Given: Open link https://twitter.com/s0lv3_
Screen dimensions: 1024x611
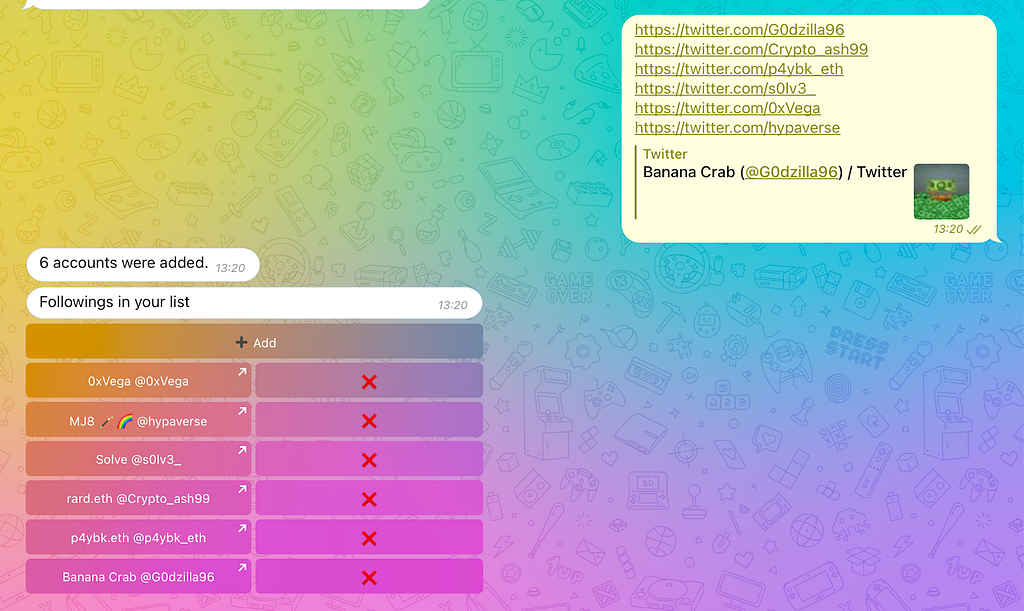Looking at the screenshot, I should 725,88.
